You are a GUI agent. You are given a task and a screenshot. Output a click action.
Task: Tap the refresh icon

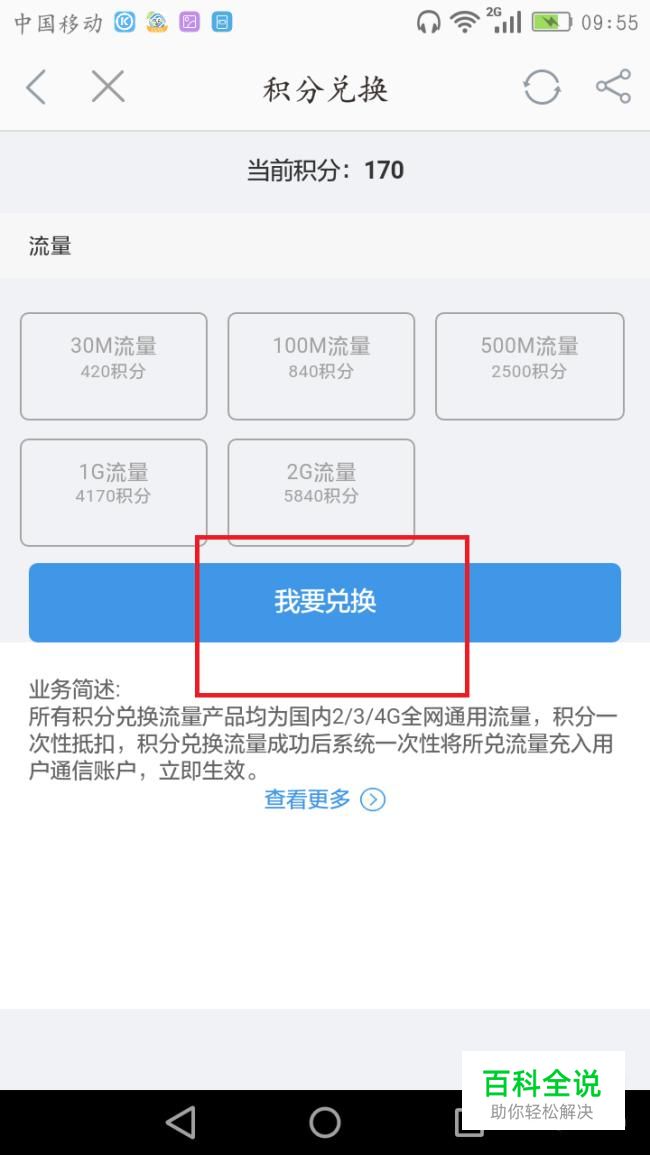pos(542,88)
